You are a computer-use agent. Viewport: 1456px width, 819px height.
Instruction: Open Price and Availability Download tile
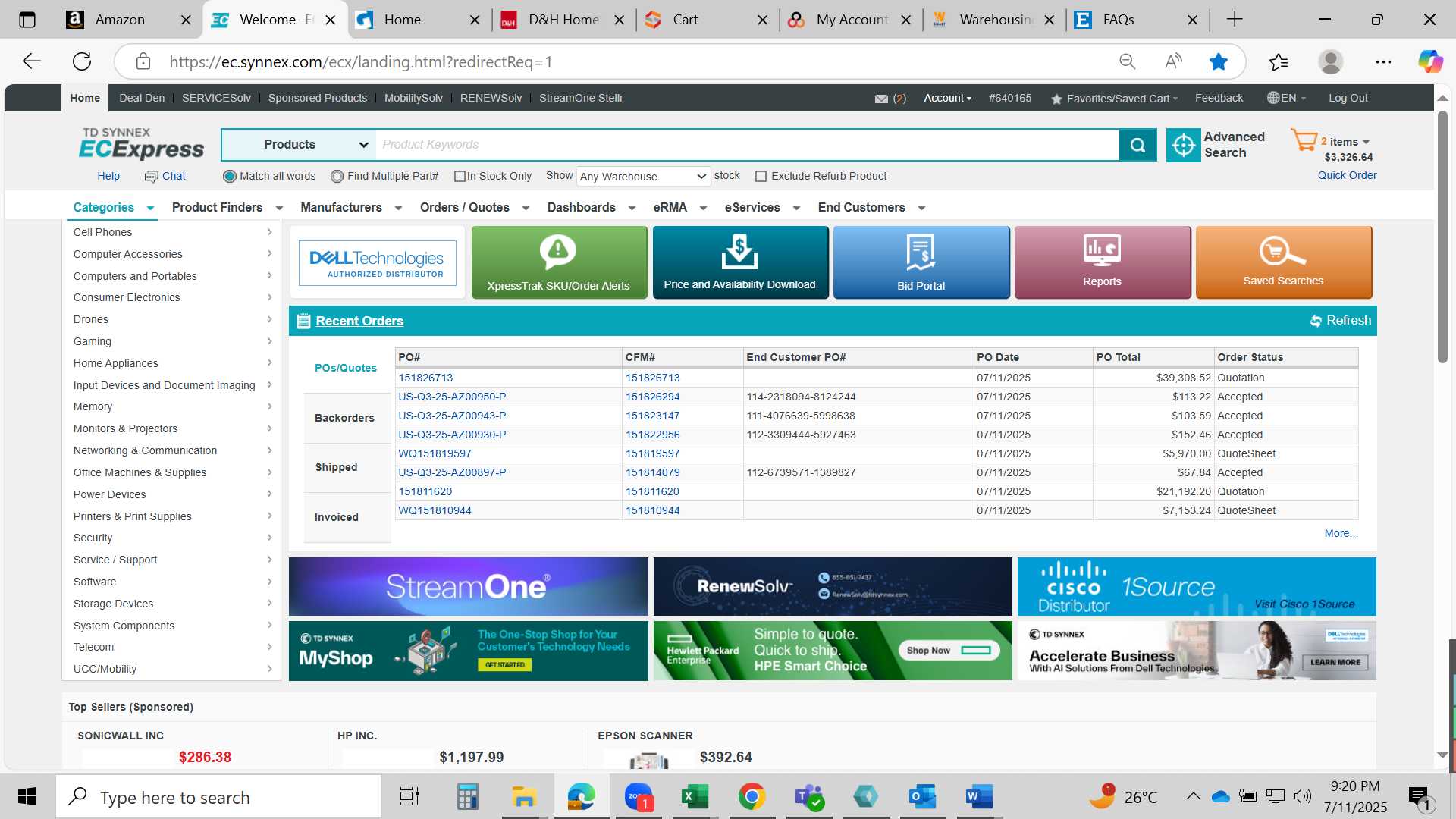tap(740, 262)
